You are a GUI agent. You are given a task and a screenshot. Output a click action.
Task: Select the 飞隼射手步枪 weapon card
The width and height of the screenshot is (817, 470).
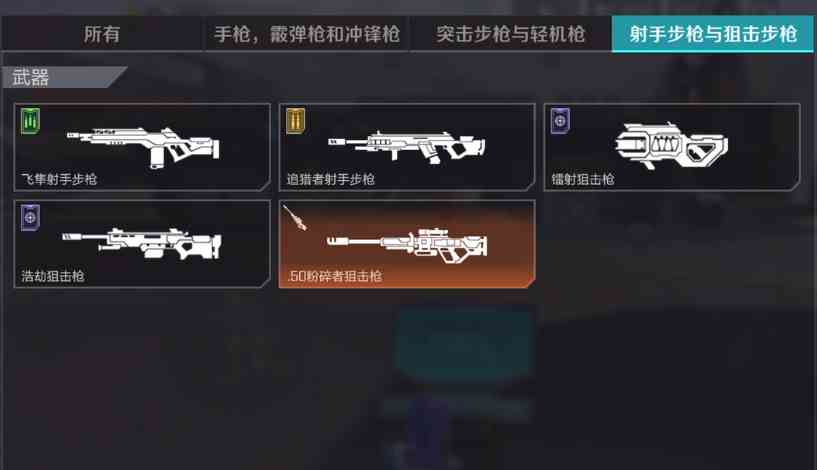pyautogui.click(x=142, y=147)
